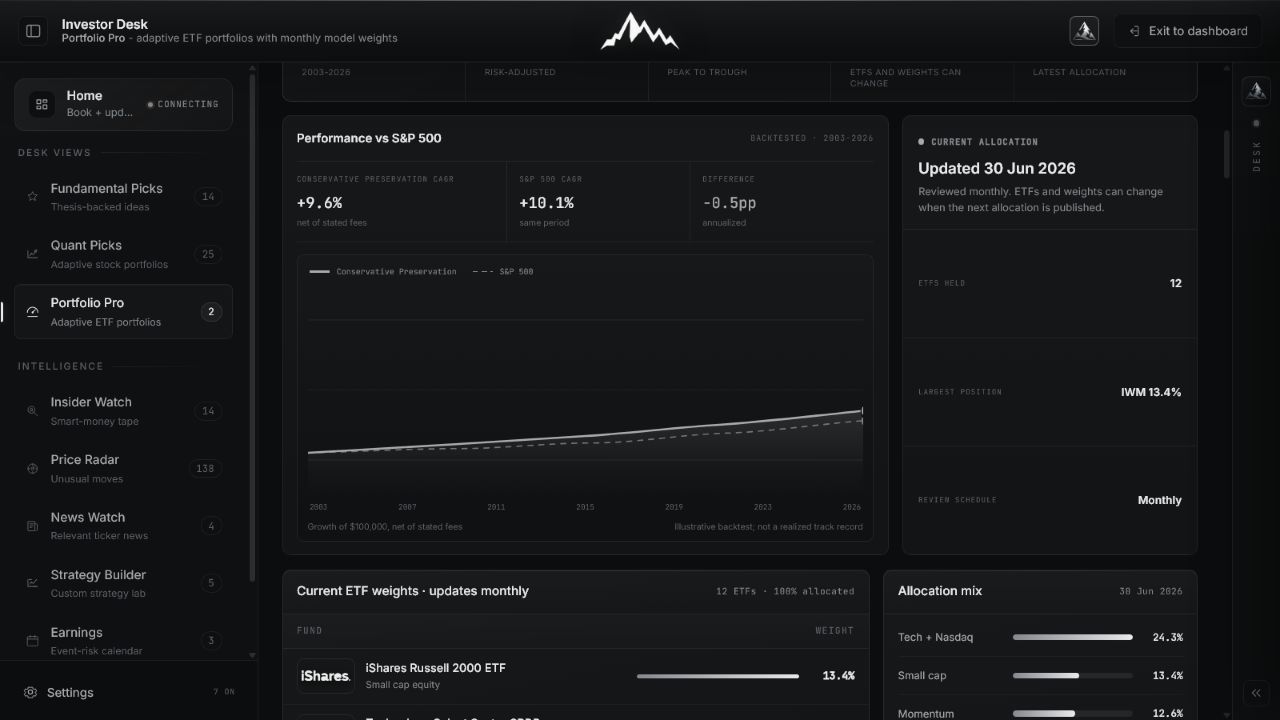
Task: Click the Quant Picks chart icon
Action: [x=32, y=254]
